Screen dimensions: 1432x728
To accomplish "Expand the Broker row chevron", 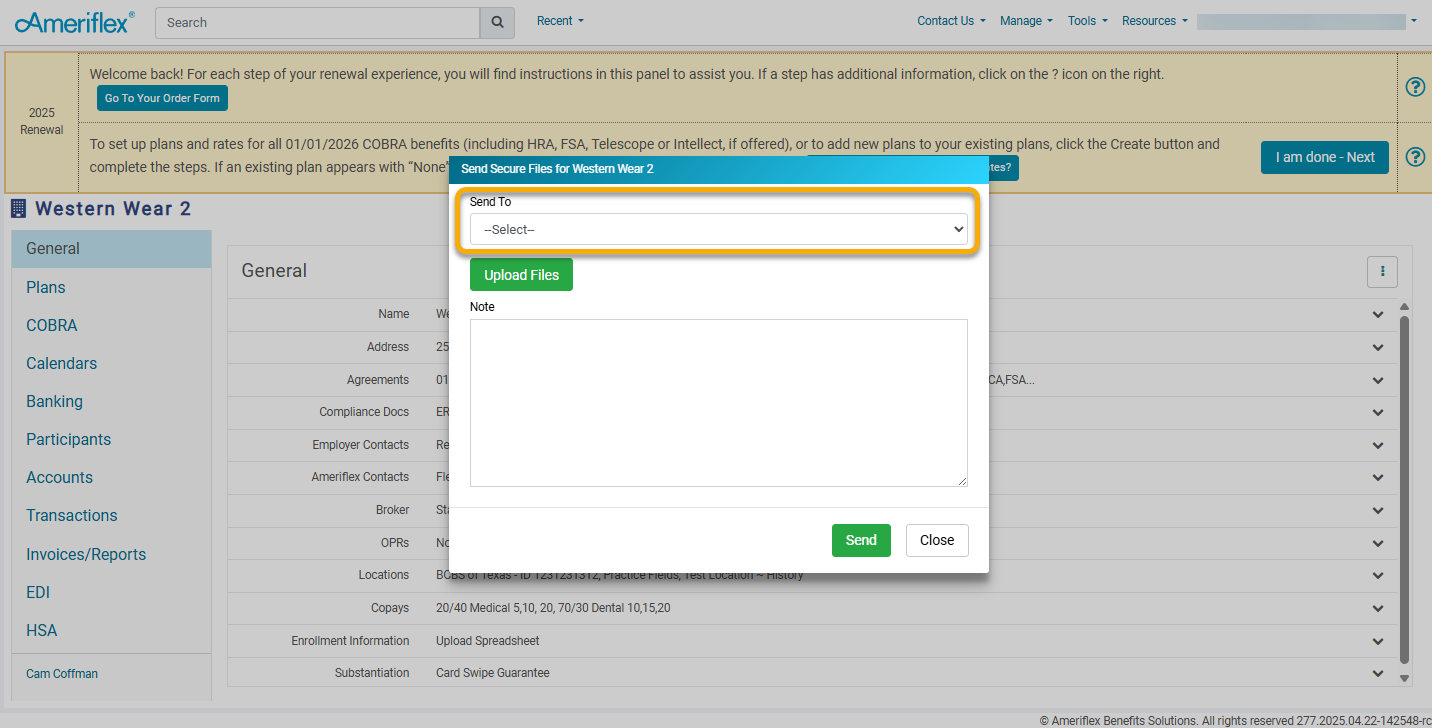I will (x=1378, y=510).
